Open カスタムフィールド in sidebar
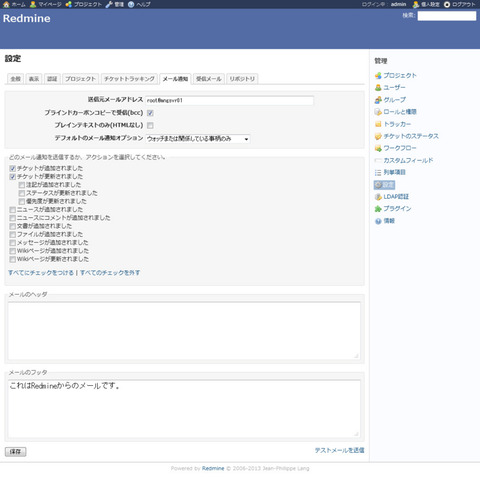 tap(408, 160)
